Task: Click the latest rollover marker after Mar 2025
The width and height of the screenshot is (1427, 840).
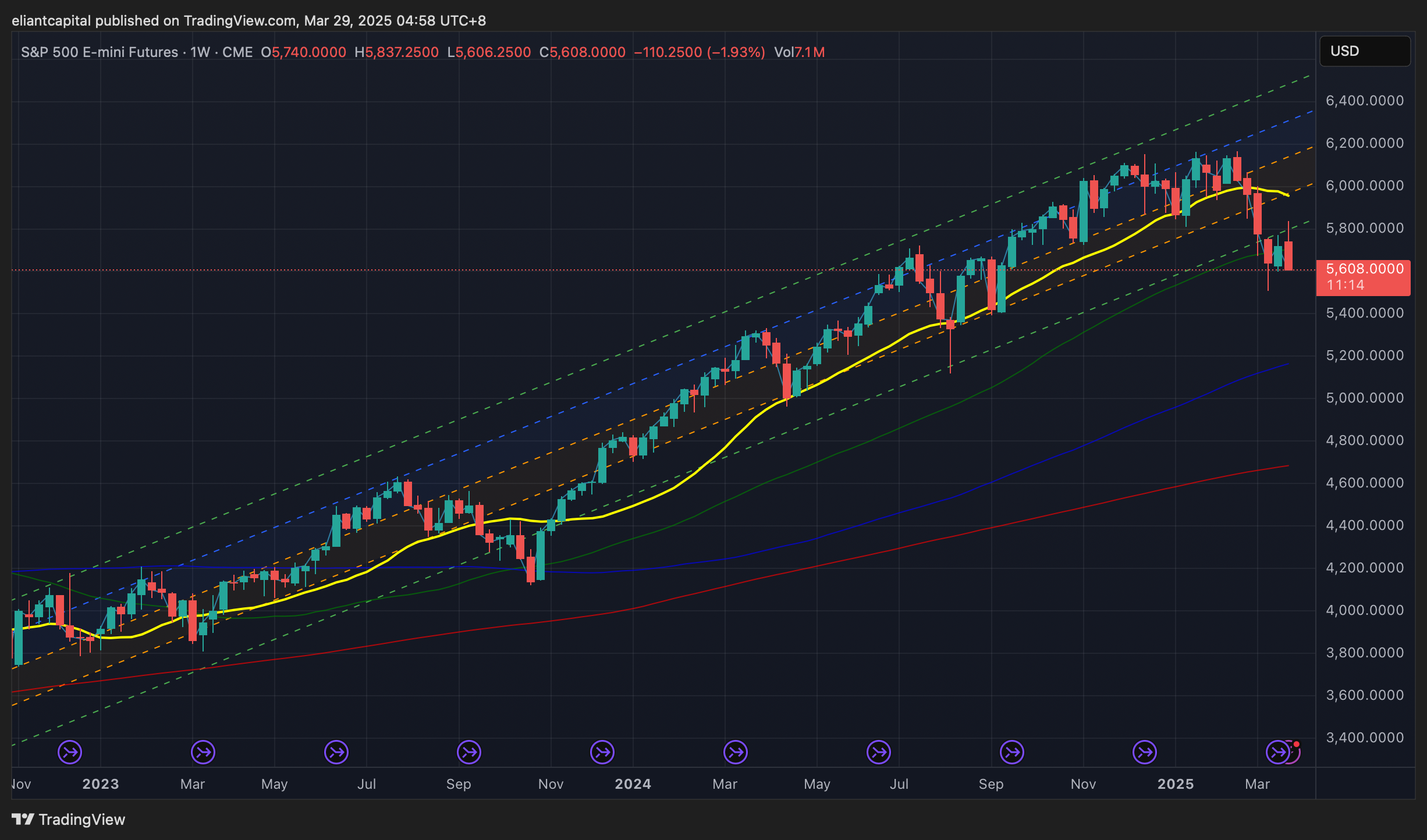Action: pos(1277,752)
